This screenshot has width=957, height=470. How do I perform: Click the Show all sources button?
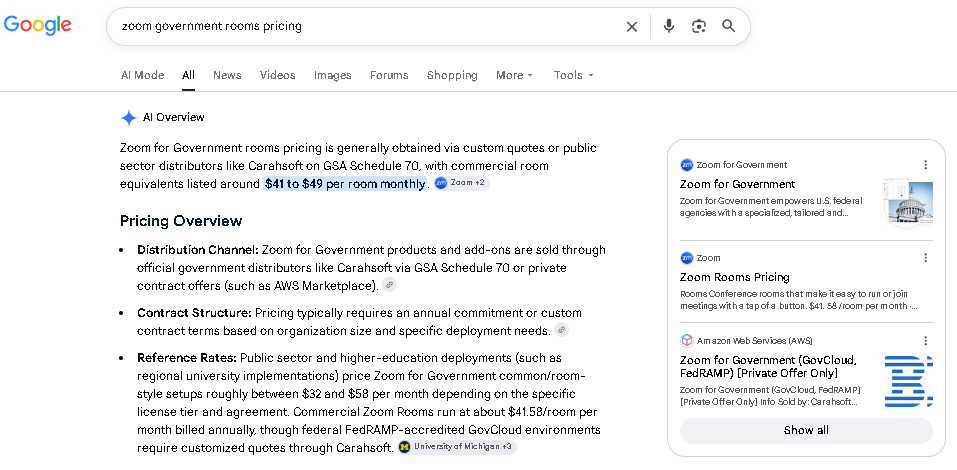tap(806, 430)
